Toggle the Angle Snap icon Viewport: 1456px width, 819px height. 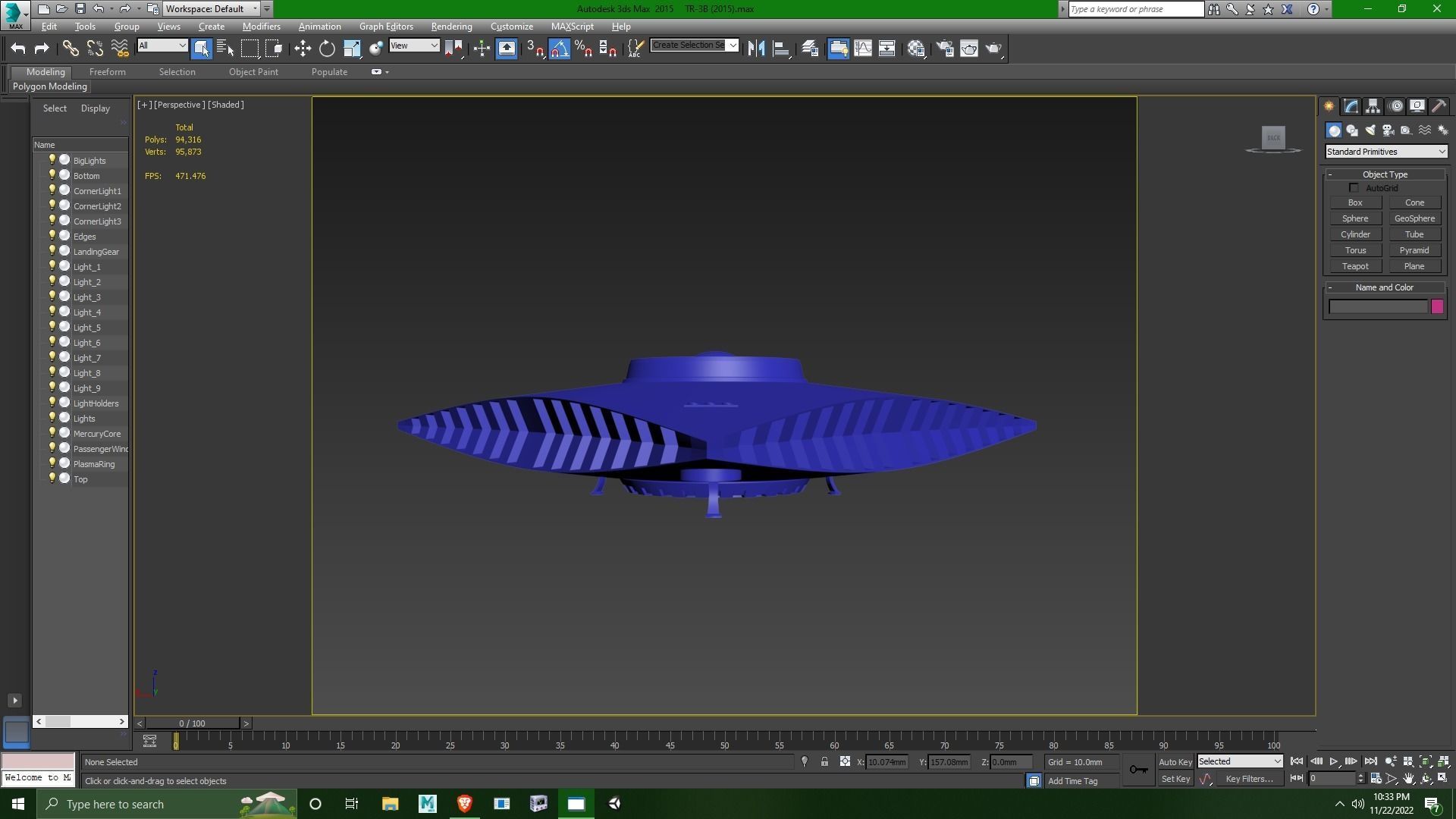pyautogui.click(x=559, y=49)
